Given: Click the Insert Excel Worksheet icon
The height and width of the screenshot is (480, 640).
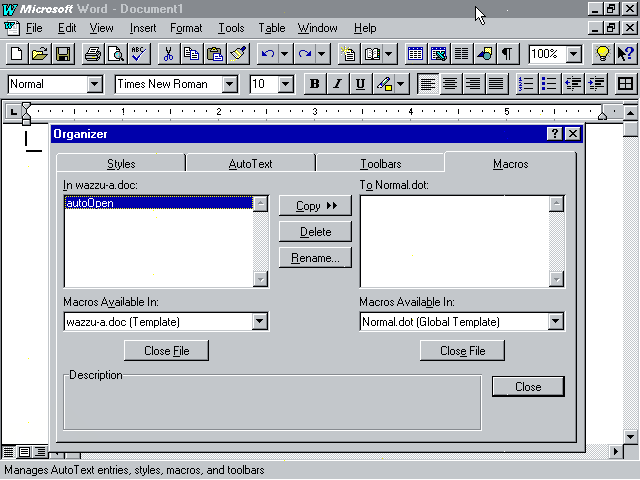Looking at the screenshot, I should click(x=439, y=54).
